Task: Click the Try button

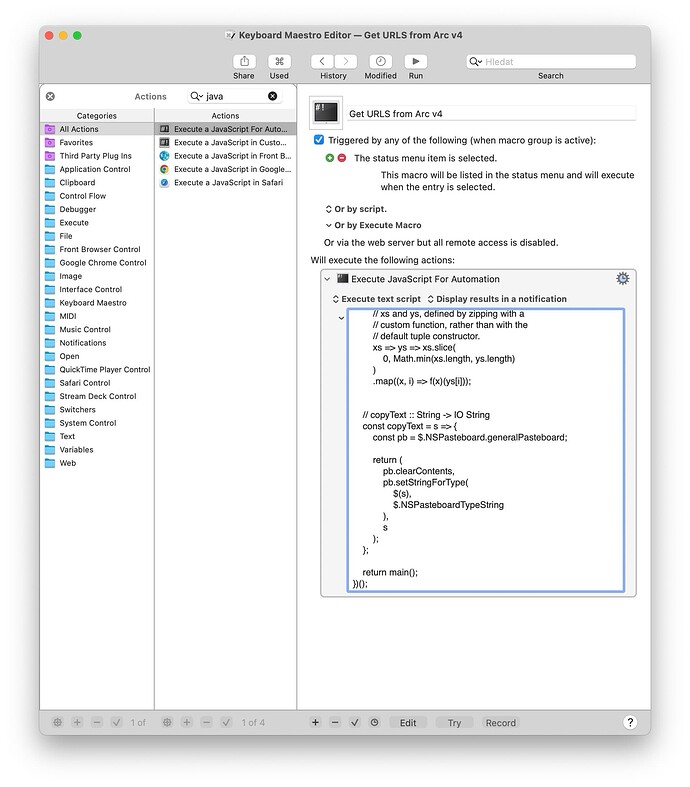Action: coord(454,722)
